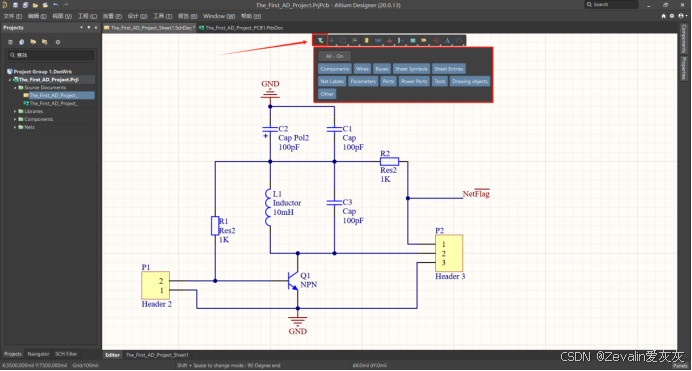Select the text string A tool
This screenshot has height=371, width=692.
pyautogui.click(x=447, y=40)
